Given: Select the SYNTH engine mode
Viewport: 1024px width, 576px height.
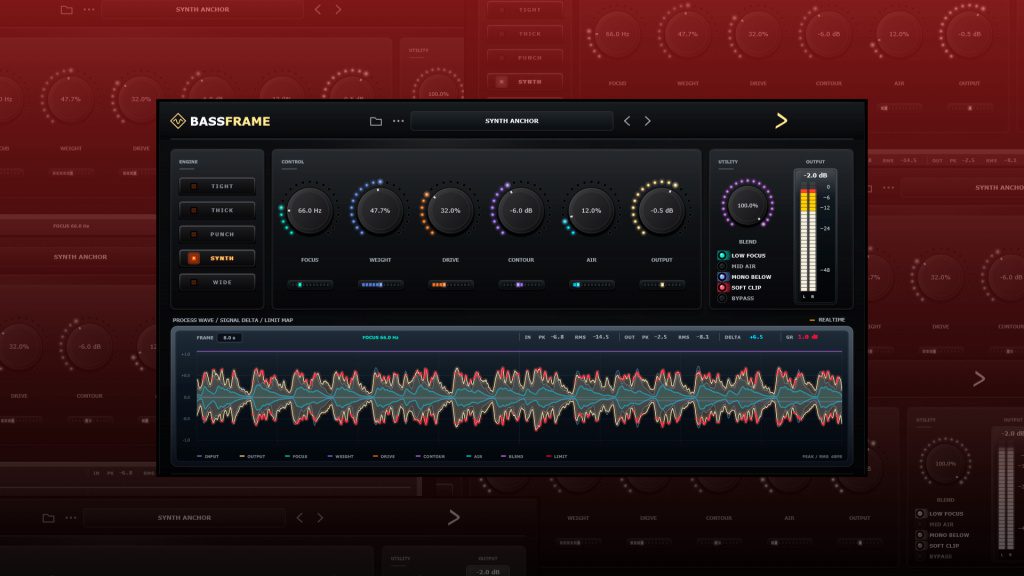Looking at the screenshot, I should tap(217, 258).
